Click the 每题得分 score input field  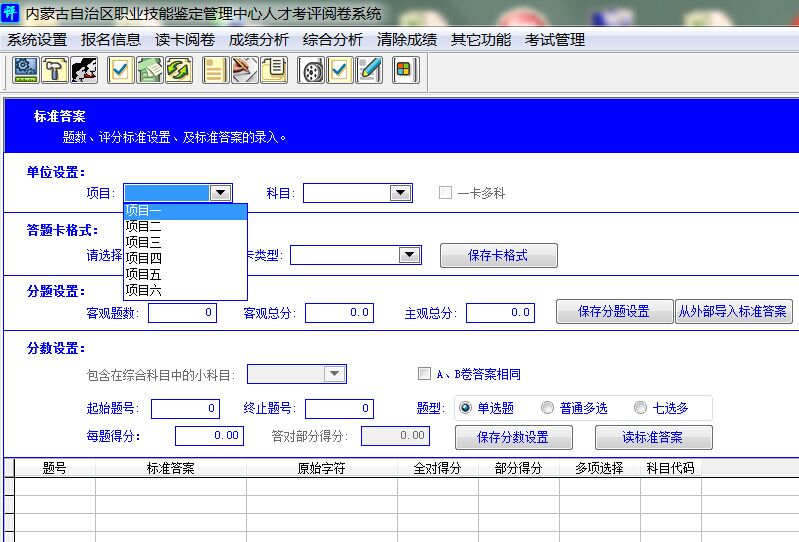pyautogui.click(x=209, y=436)
